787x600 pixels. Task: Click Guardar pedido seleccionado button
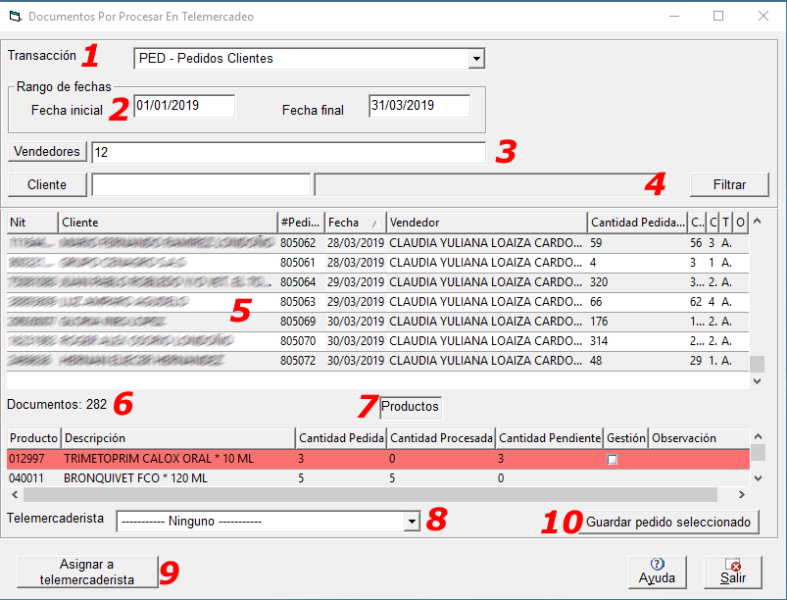668,522
